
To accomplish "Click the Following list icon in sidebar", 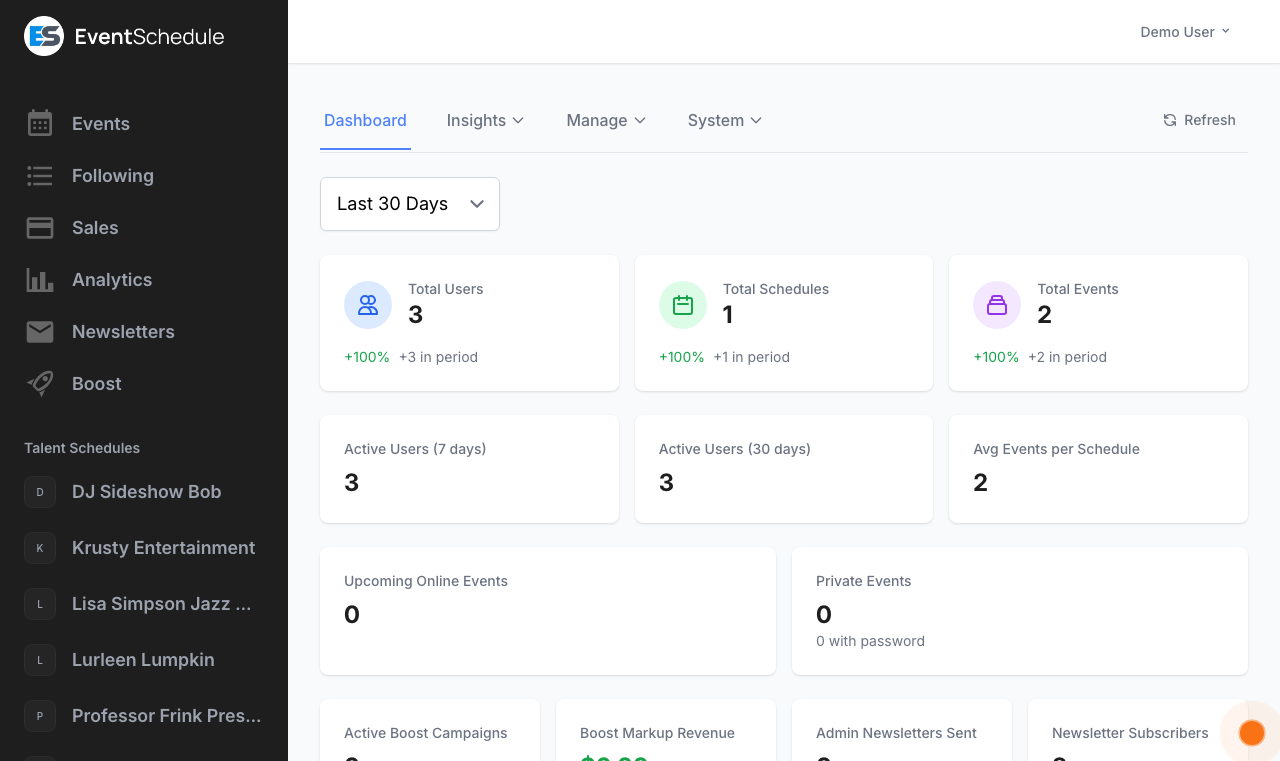I will (x=40, y=176).
